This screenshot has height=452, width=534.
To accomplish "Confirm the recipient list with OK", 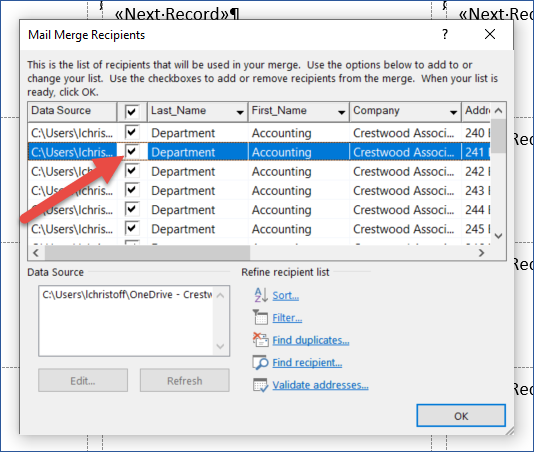I will point(461,416).
